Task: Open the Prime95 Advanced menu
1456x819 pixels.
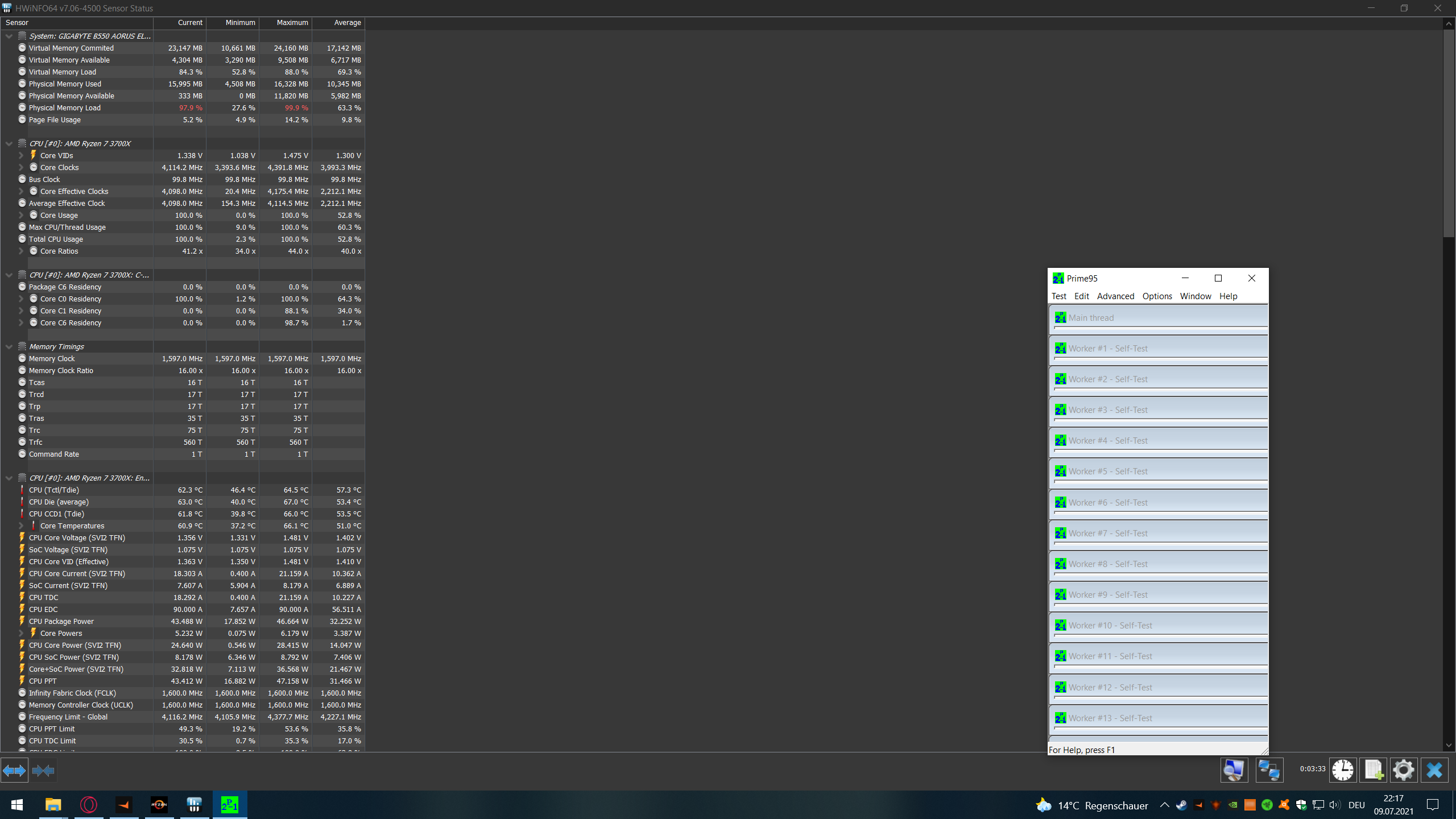Action: tap(1115, 296)
